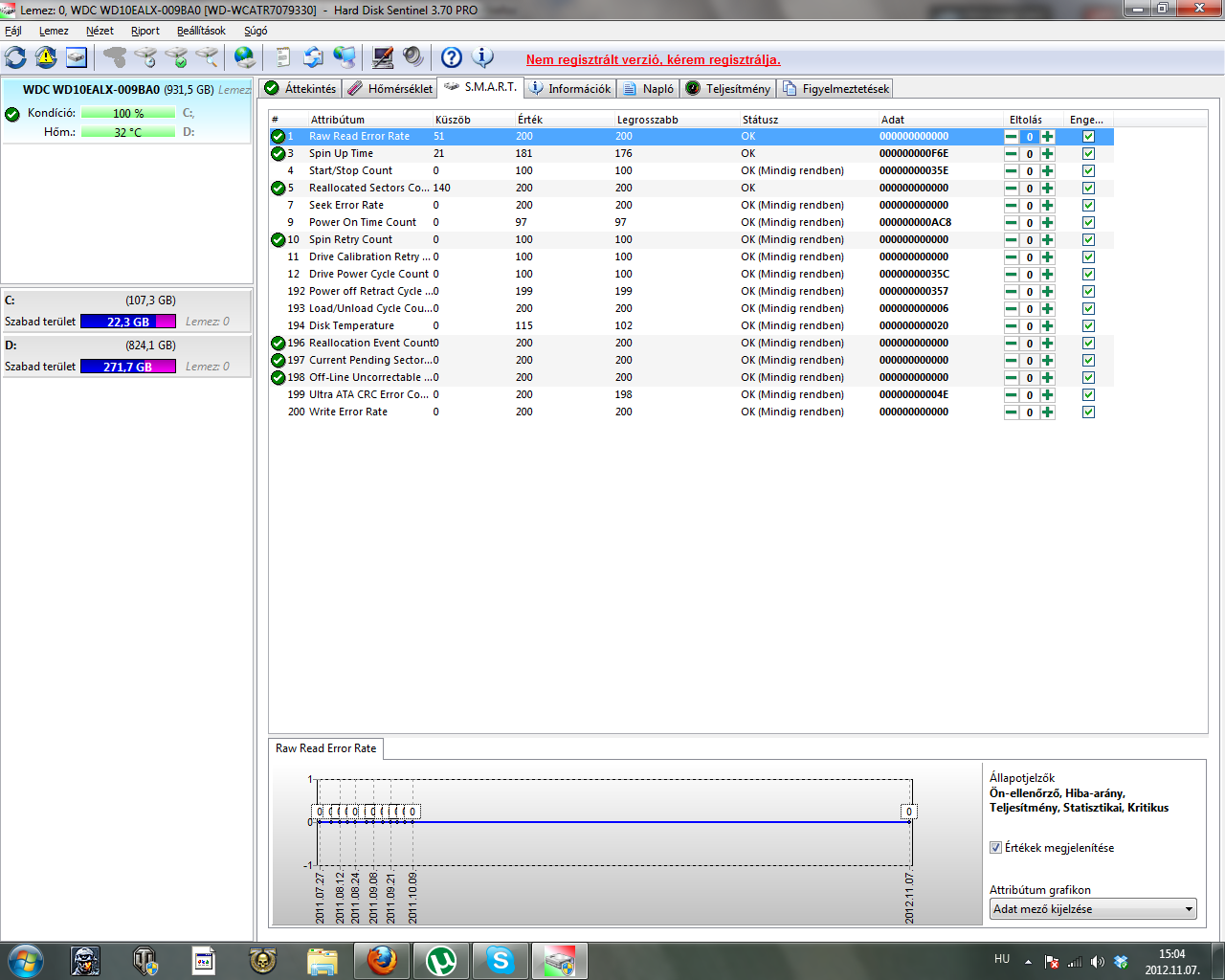
Task: Click the Kondíció 100 % health bar
Action: click(x=128, y=113)
